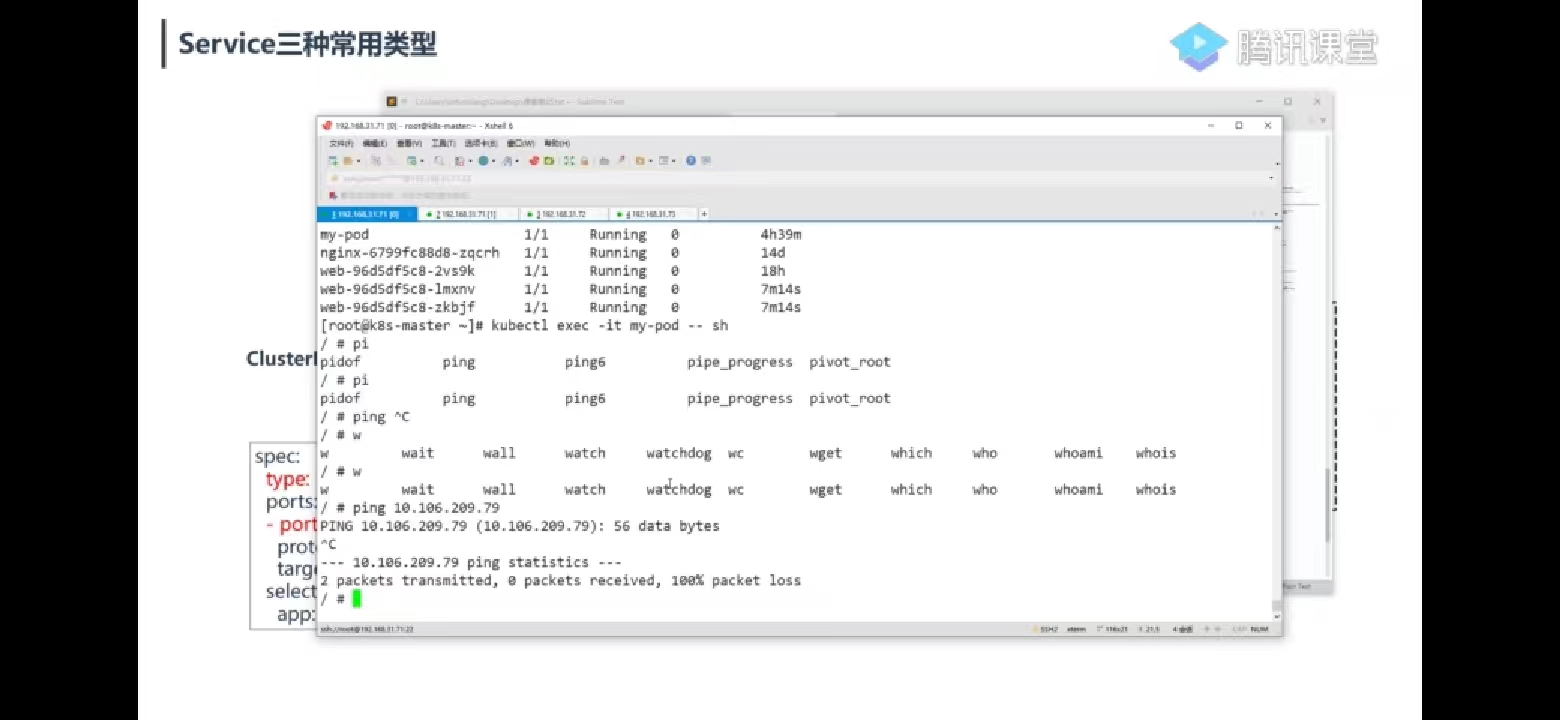Image resolution: width=1560 pixels, height=720 pixels.
Task: Click the green fullscreen arrows icon
Action: [x=569, y=160]
